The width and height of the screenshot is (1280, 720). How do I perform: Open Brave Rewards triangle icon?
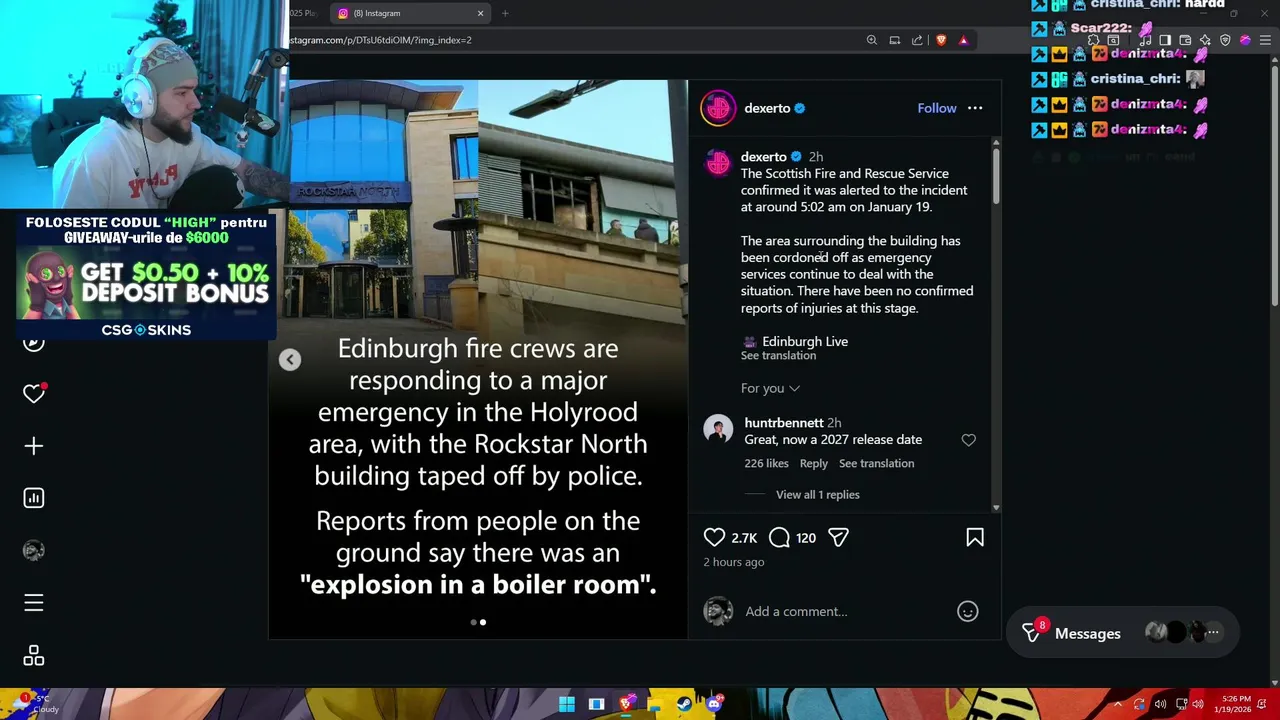963,40
